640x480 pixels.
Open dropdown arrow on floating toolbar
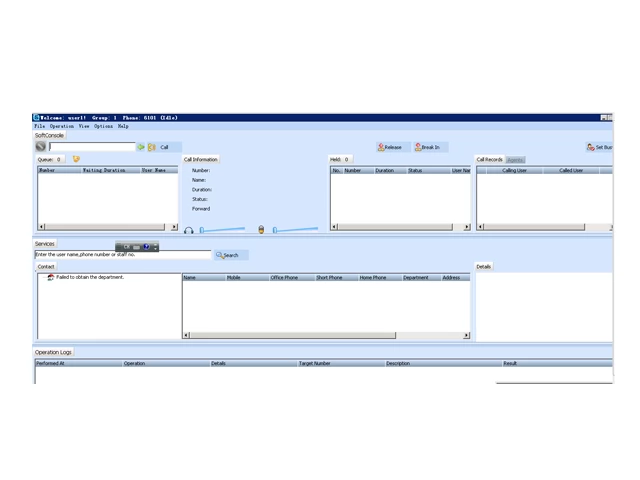[156, 246]
